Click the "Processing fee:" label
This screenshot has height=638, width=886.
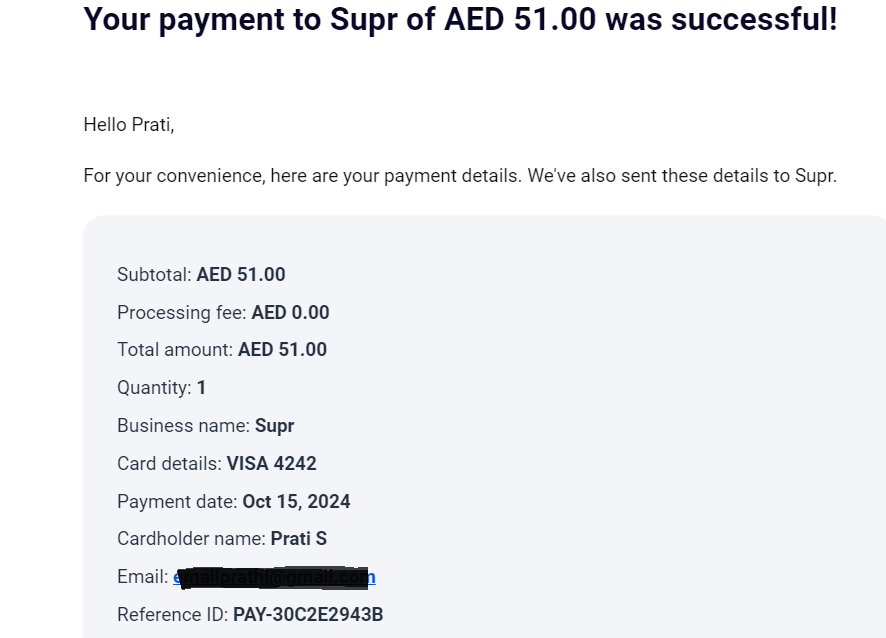[x=181, y=313]
